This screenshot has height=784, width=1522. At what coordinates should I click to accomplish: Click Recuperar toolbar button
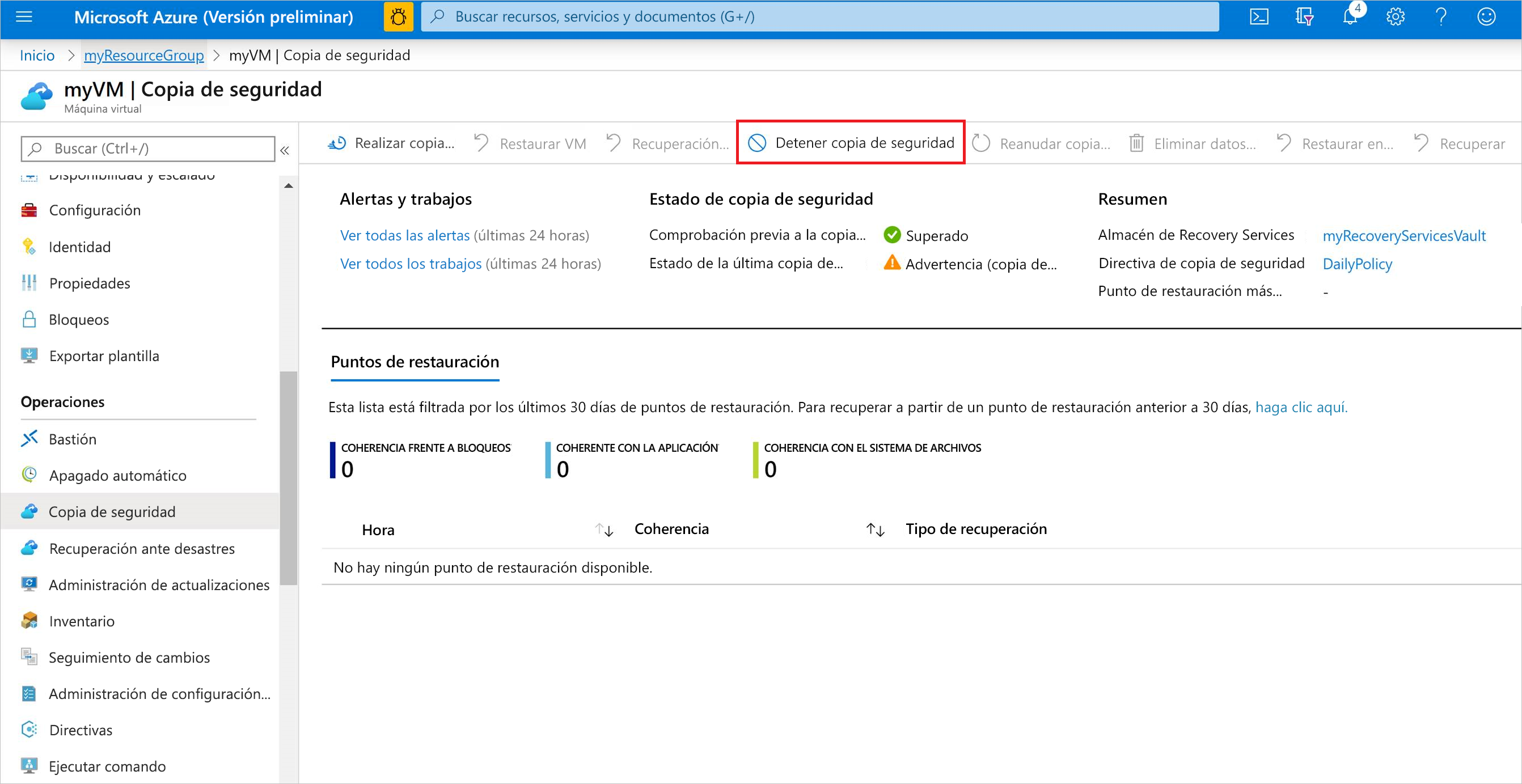point(1460,143)
